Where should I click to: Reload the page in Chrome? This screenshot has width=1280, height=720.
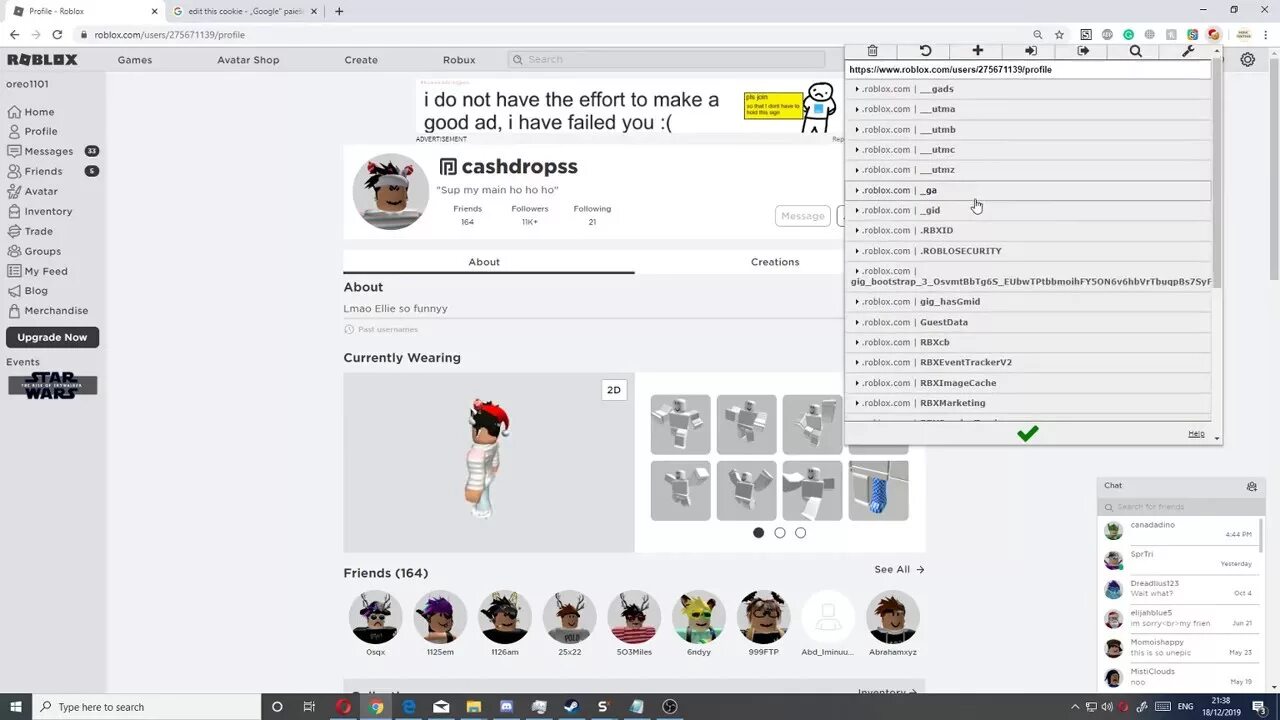click(57, 35)
